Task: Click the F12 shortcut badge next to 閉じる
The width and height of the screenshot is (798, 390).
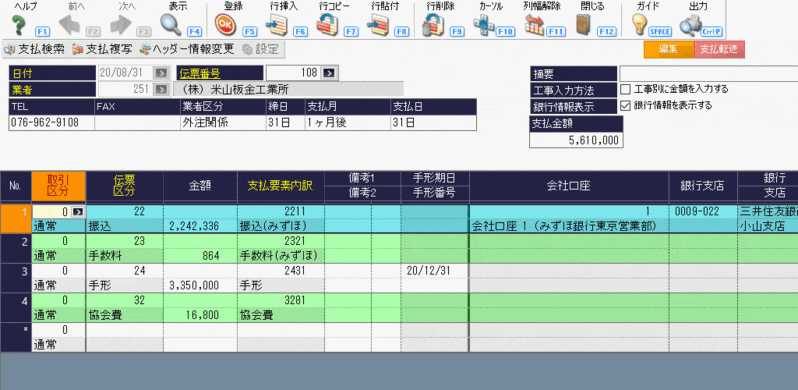Action: click(607, 32)
